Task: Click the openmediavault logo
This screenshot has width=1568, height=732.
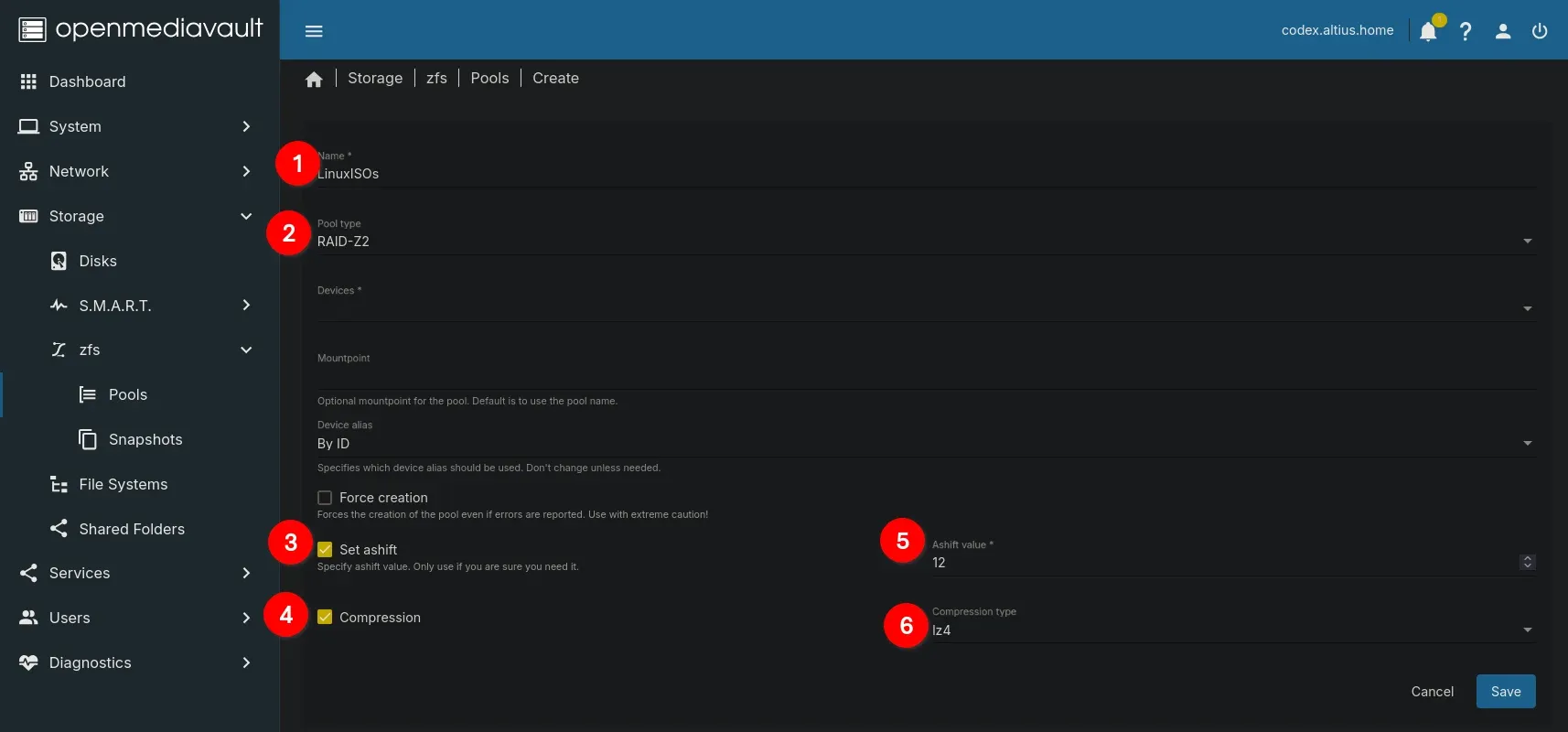Action: click(140, 29)
